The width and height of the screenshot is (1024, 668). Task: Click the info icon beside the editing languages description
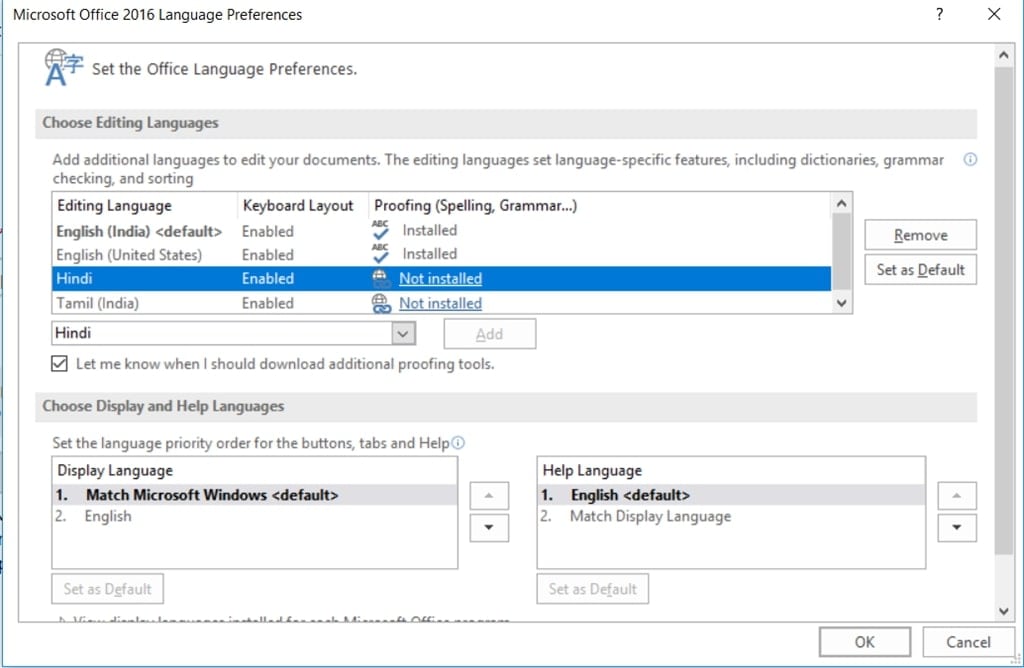(x=969, y=160)
